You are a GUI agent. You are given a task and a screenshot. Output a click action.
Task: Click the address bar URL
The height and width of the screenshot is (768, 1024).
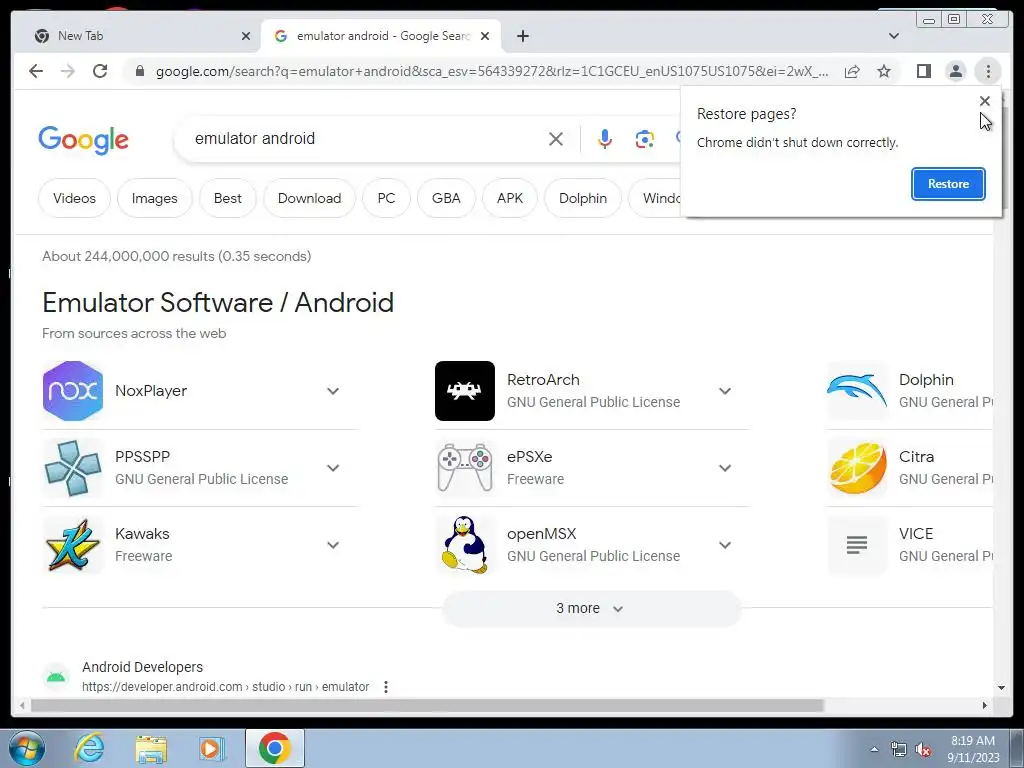pos(492,71)
